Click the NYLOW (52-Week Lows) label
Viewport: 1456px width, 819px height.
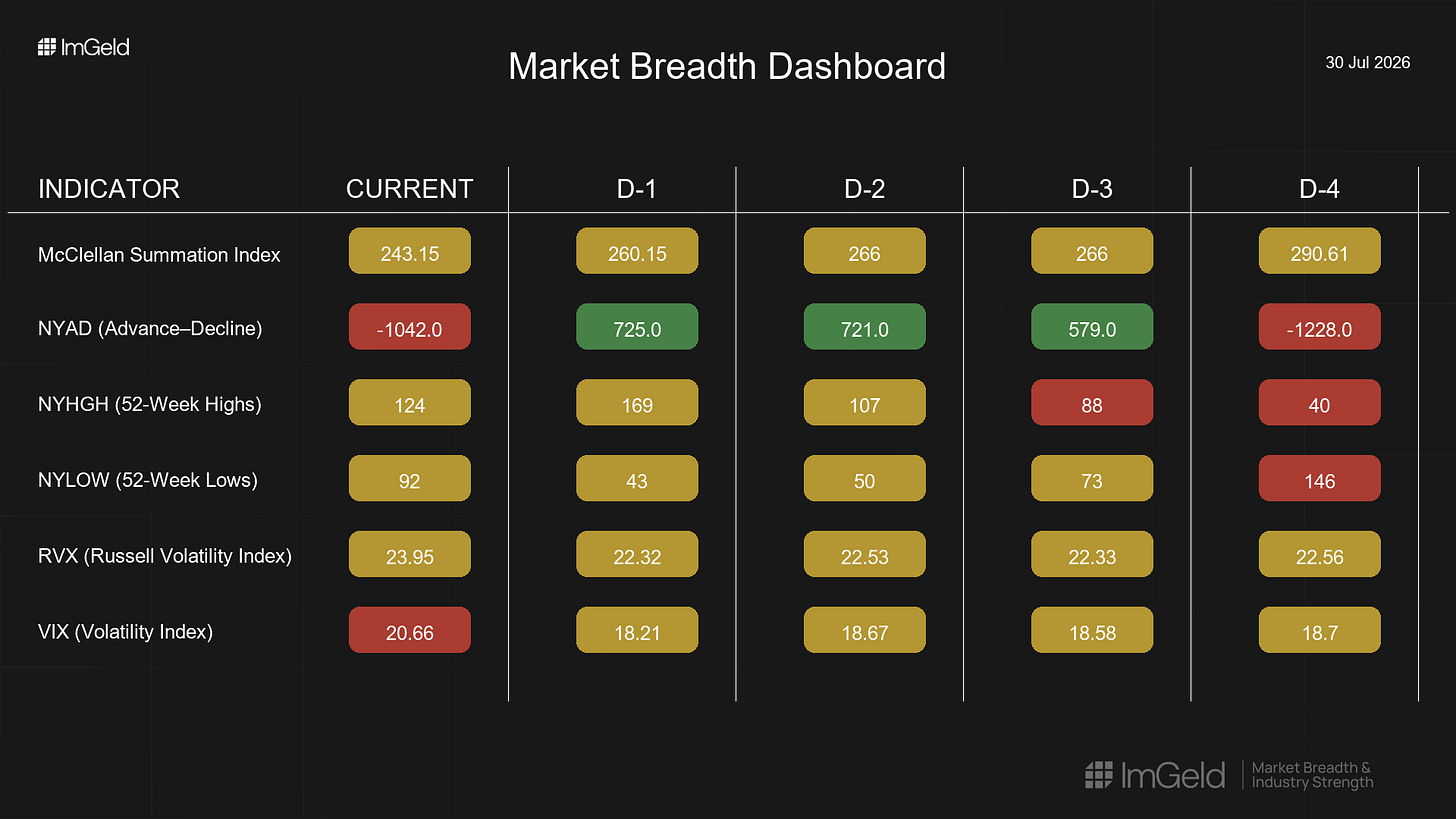(148, 480)
